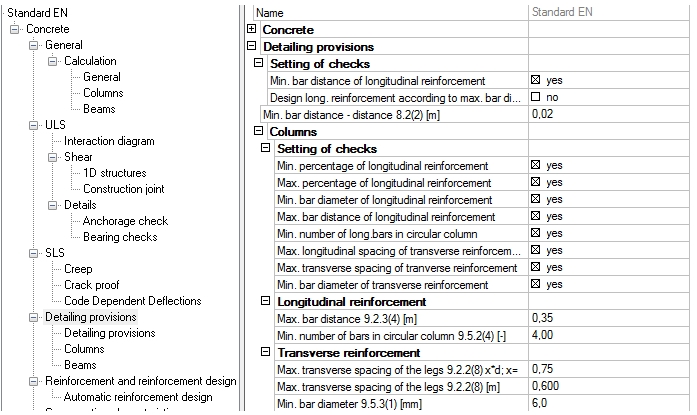Toggle Min. bar diameter of longitudinal reinforcement
Image resolution: width=697 pixels, height=415 pixels.
coord(536,199)
